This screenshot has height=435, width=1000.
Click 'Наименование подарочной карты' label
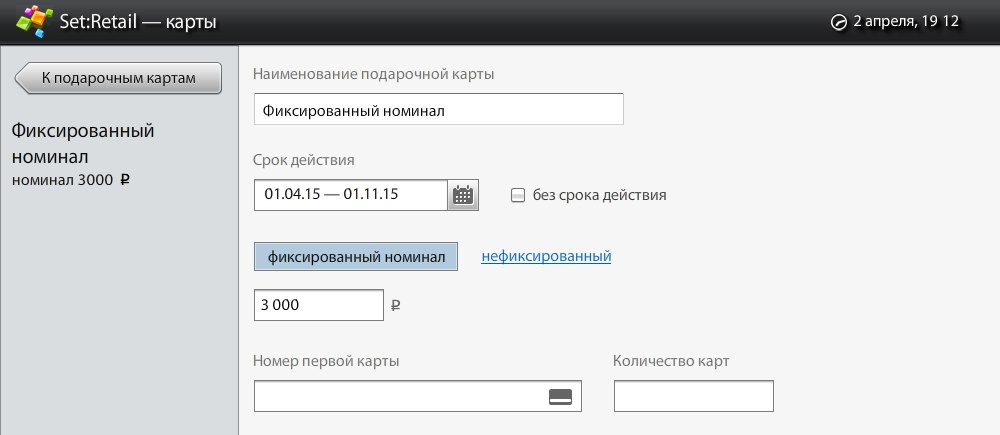click(x=374, y=75)
